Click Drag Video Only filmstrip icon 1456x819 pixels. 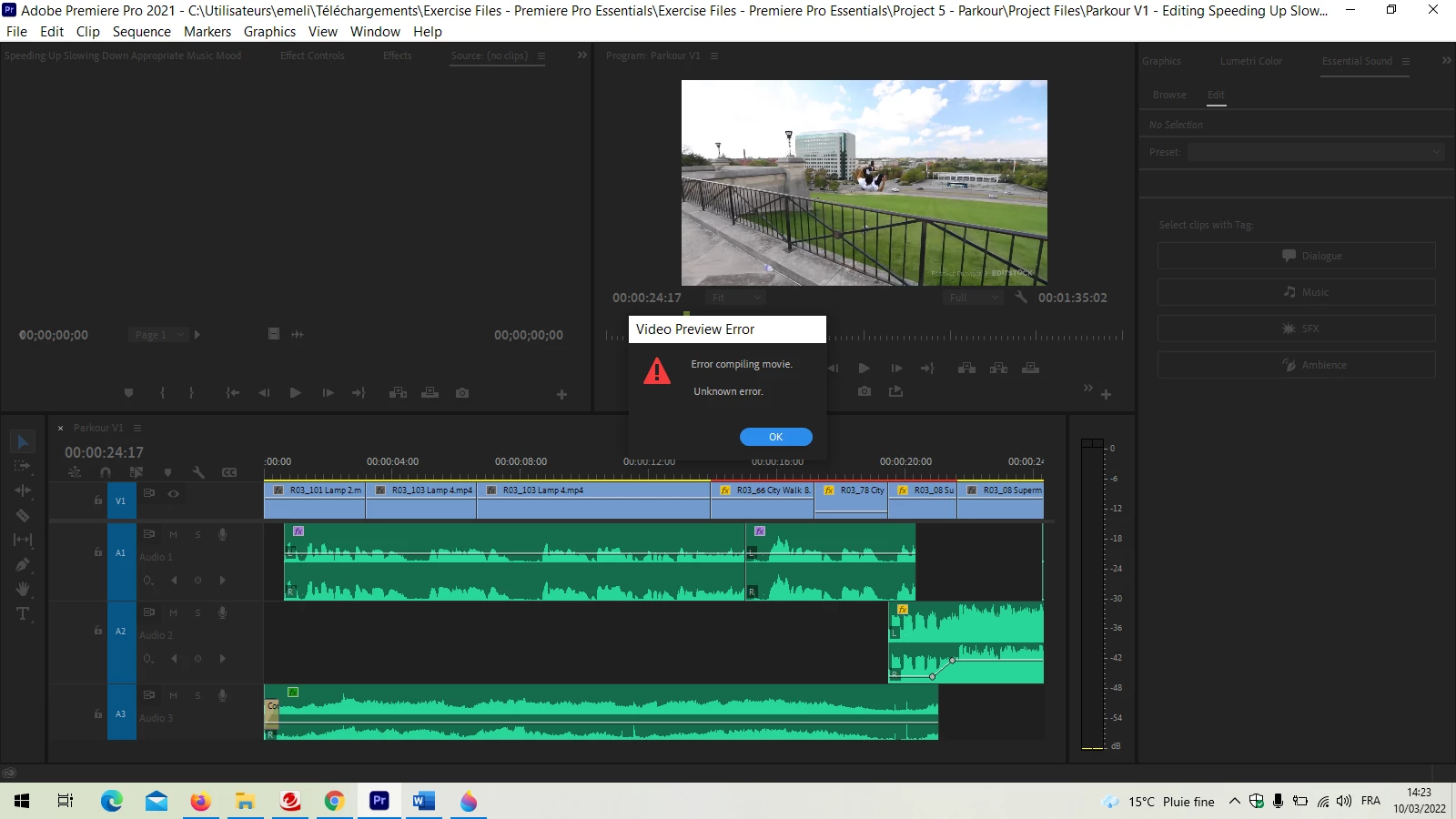[273, 334]
